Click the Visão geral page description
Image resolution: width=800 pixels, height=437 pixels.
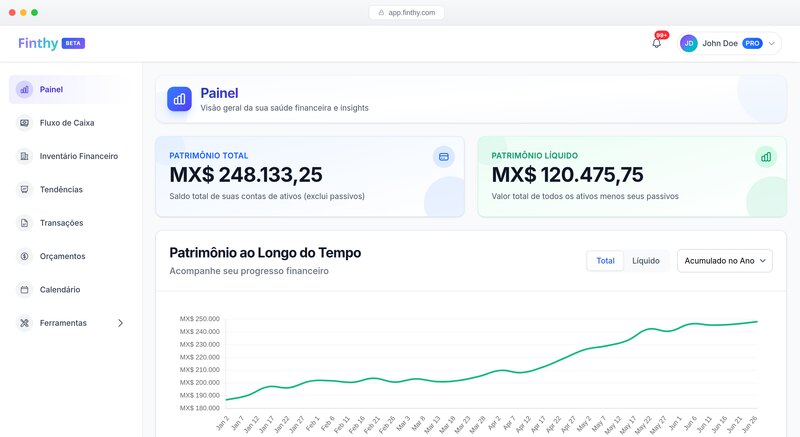[284, 108]
